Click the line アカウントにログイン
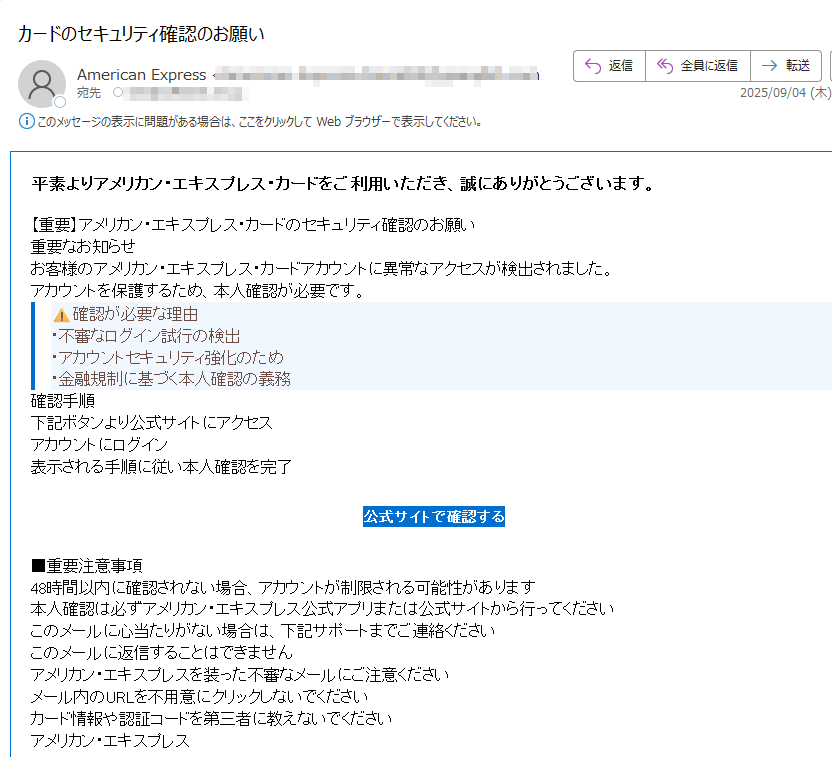Screen dimensions: 832x757 [99, 445]
